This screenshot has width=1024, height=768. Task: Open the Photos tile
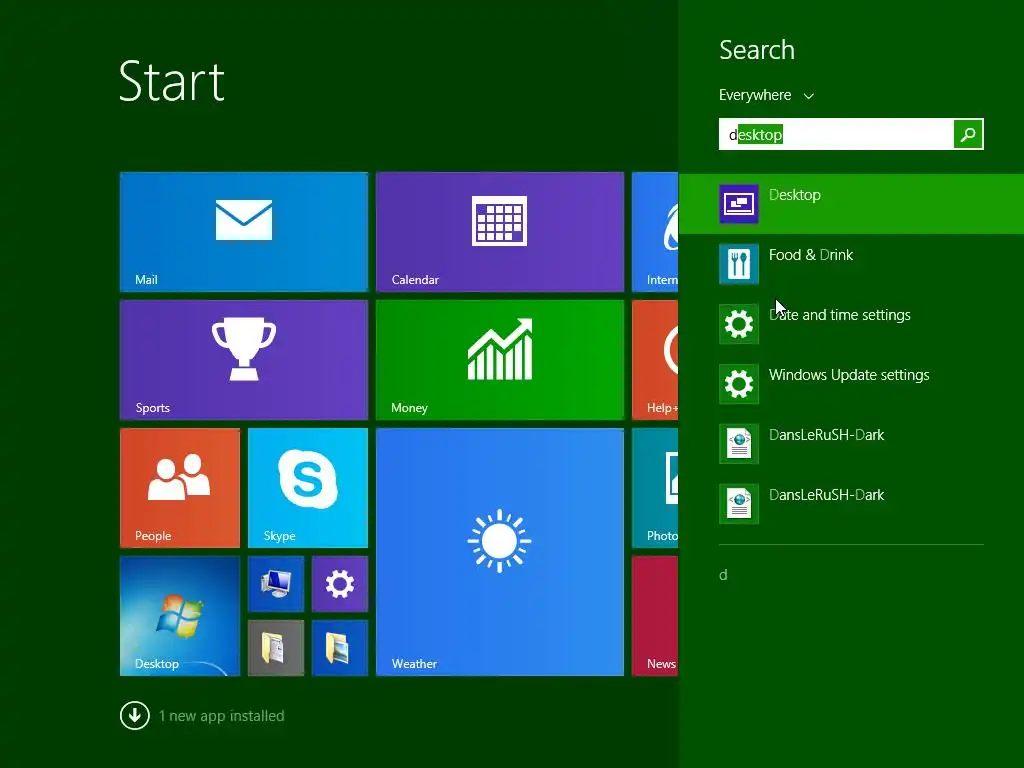pos(655,488)
